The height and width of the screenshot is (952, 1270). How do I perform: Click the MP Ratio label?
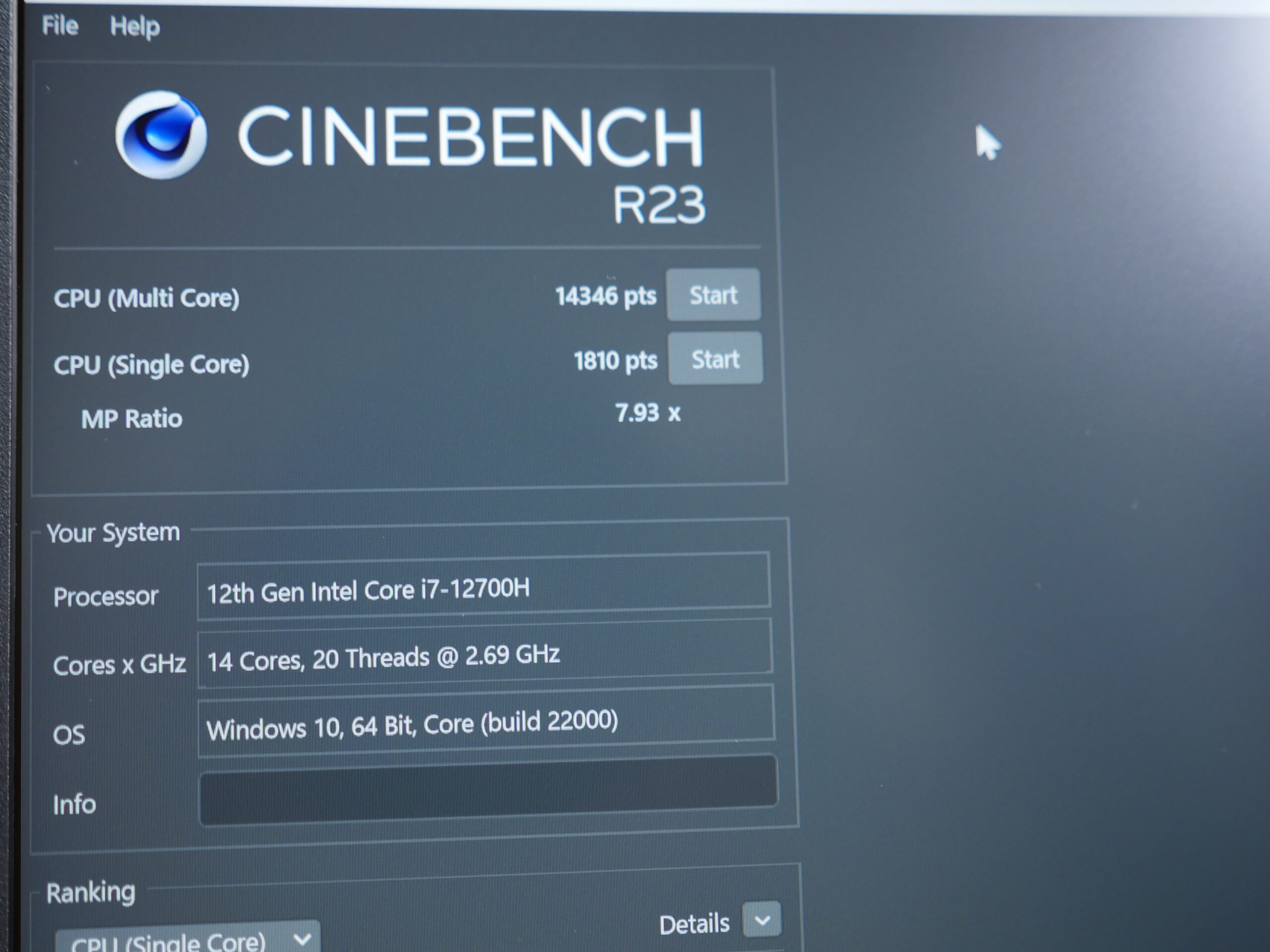(131, 419)
